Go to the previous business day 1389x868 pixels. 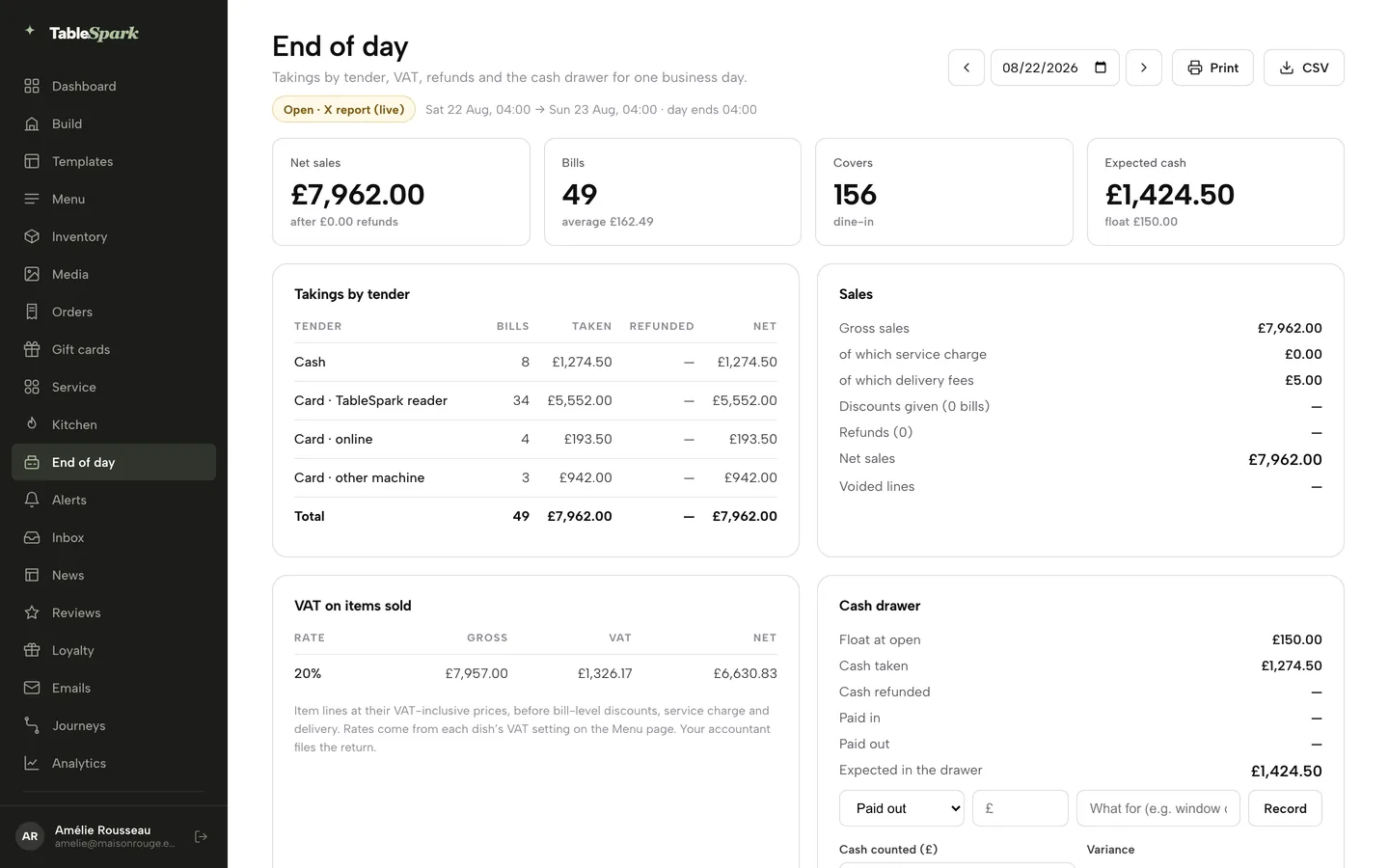(x=967, y=68)
